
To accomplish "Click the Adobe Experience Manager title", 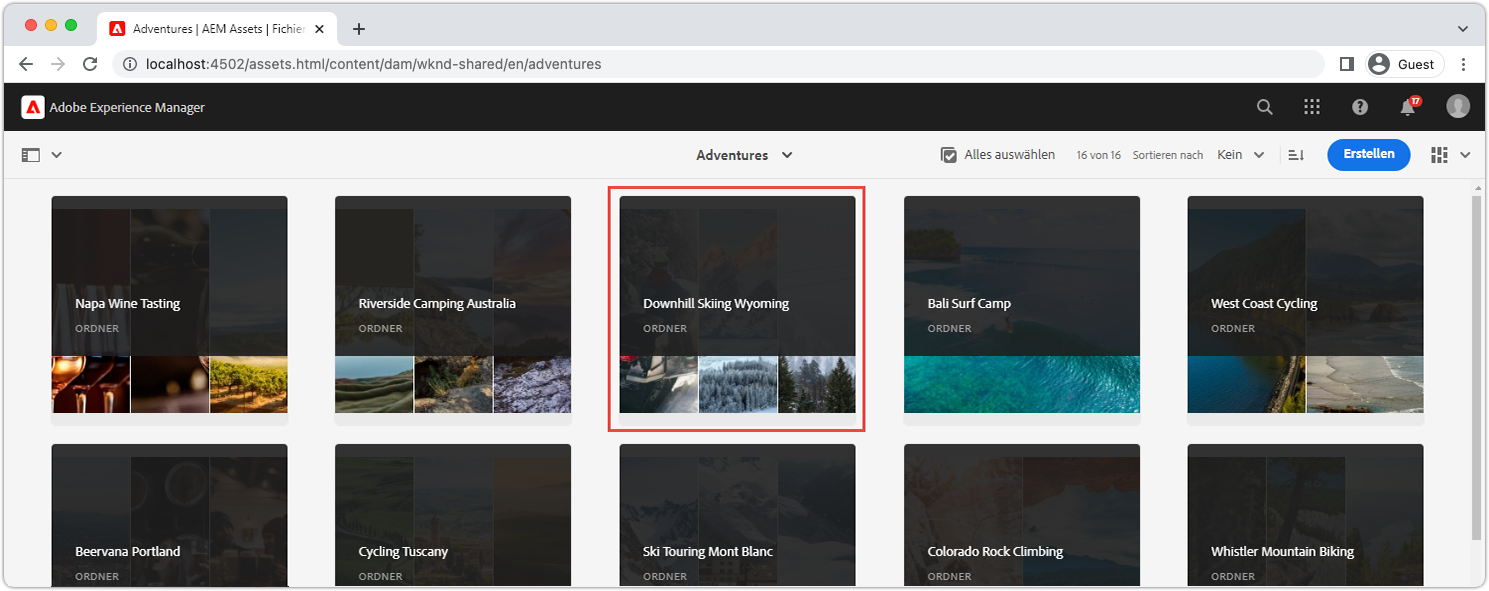I will point(127,107).
